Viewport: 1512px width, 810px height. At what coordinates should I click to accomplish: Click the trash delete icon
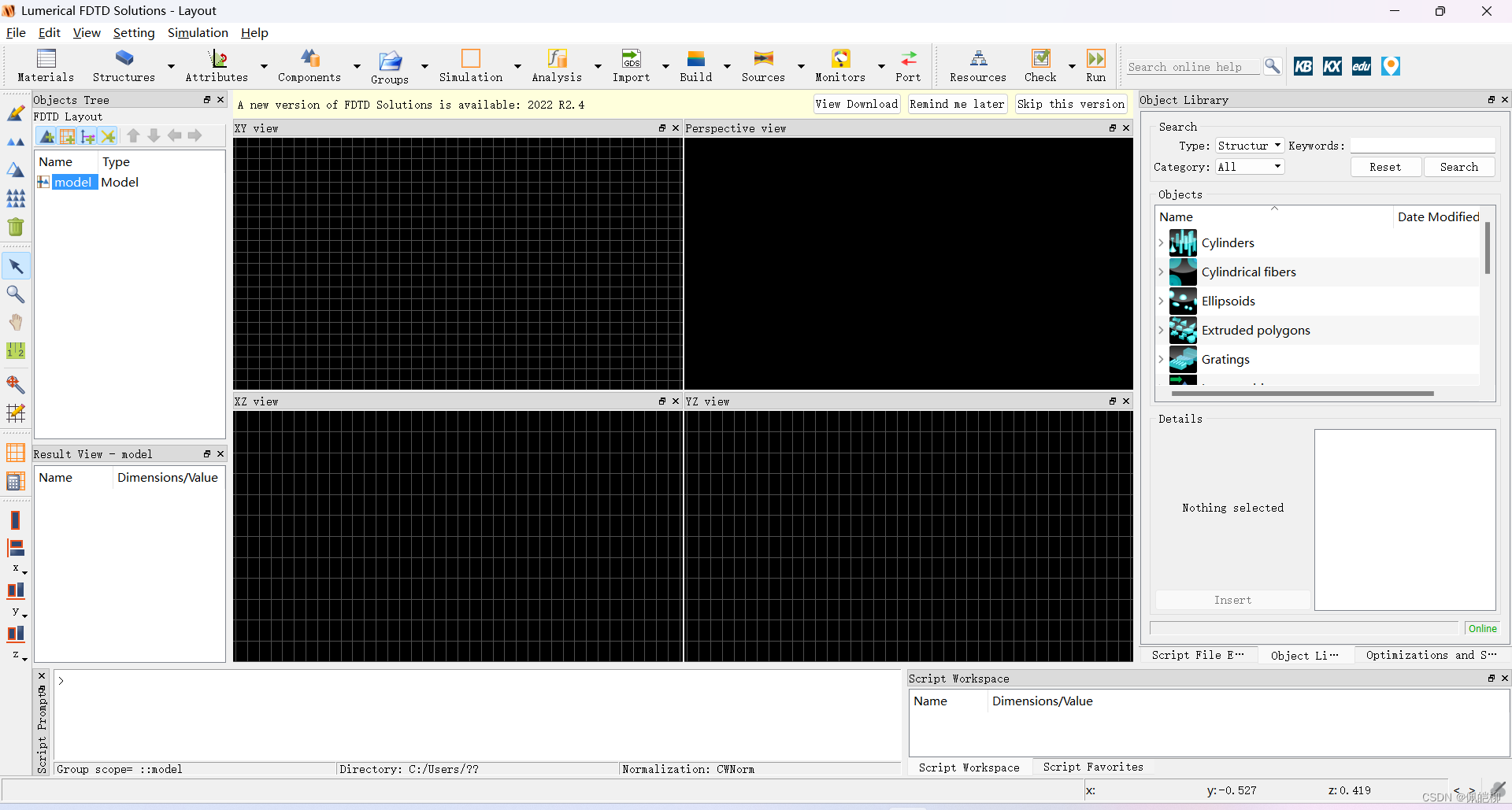16,227
